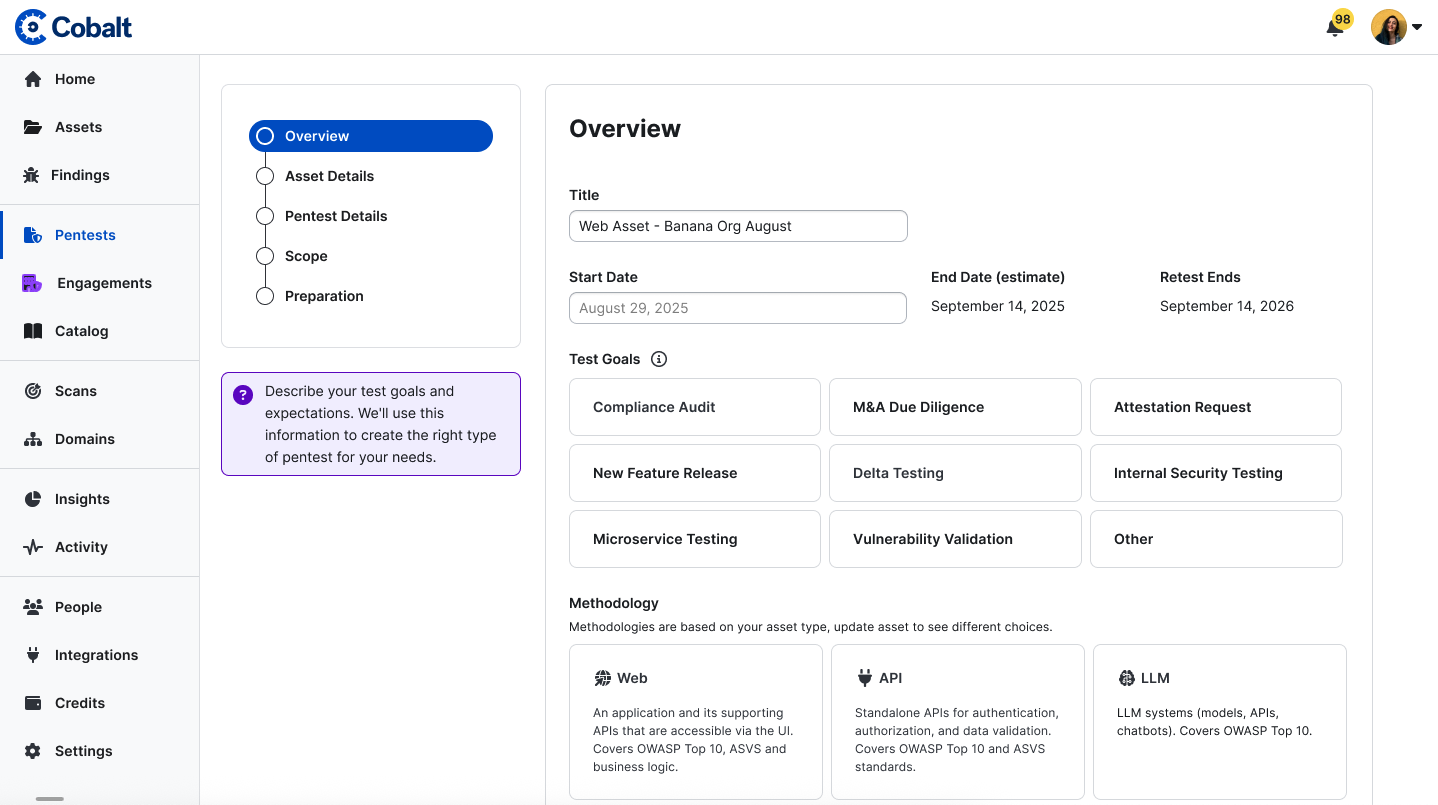The image size is (1438, 805).
Task: Go to the Asset Details step
Action: [x=329, y=176]
